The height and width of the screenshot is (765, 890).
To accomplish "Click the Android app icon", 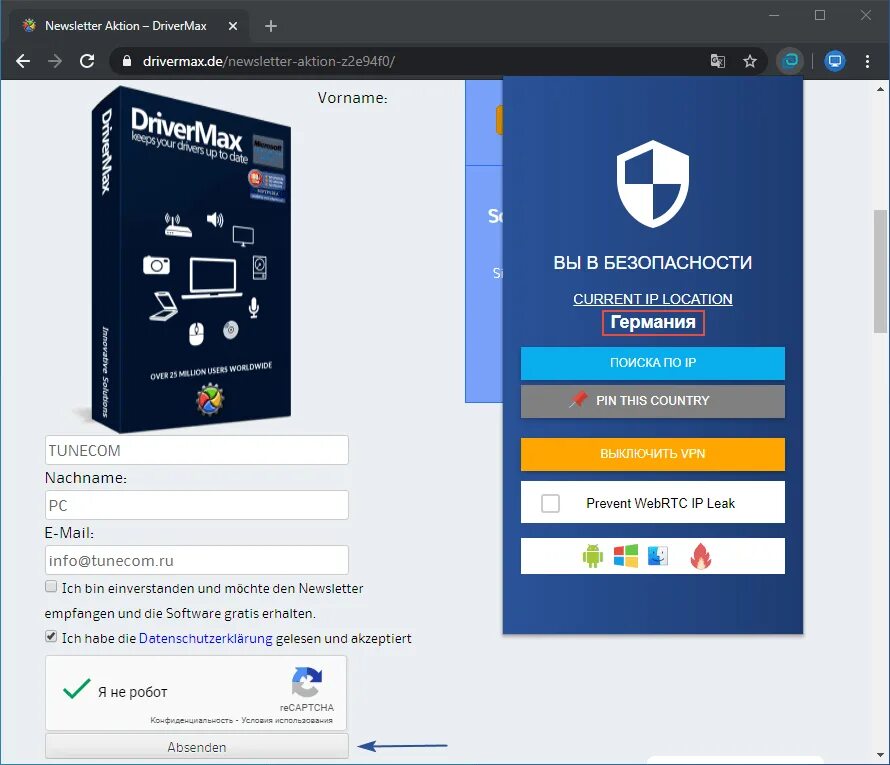I will [593, 556].
